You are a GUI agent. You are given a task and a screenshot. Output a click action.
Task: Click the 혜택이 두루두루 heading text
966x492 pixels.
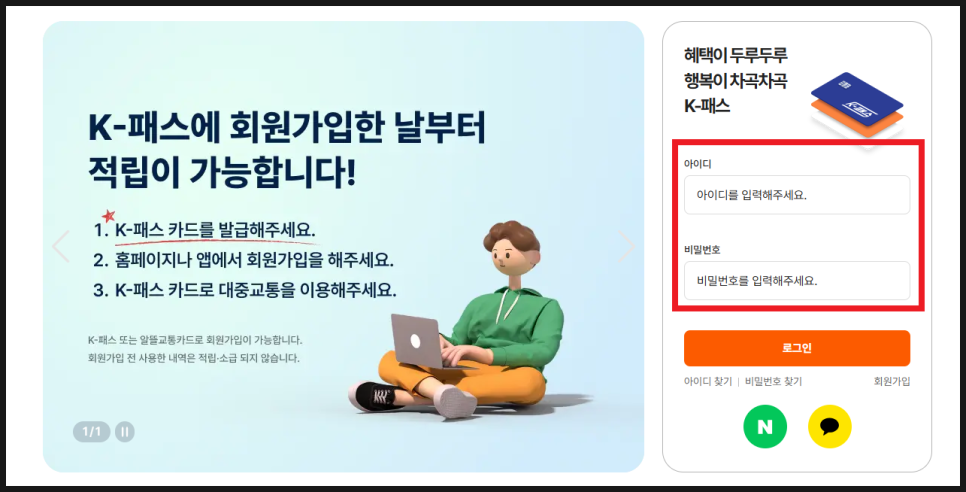[x=736, y=55]
